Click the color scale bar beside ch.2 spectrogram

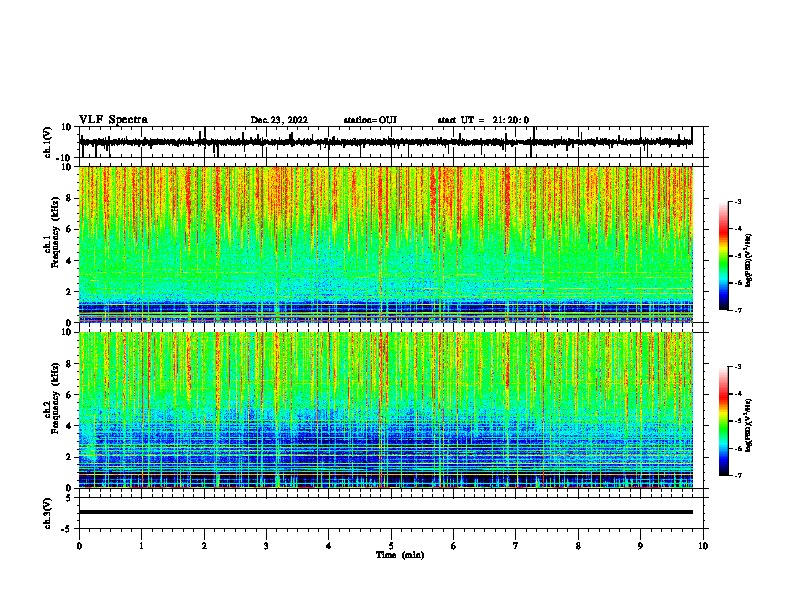click(724, 421)
